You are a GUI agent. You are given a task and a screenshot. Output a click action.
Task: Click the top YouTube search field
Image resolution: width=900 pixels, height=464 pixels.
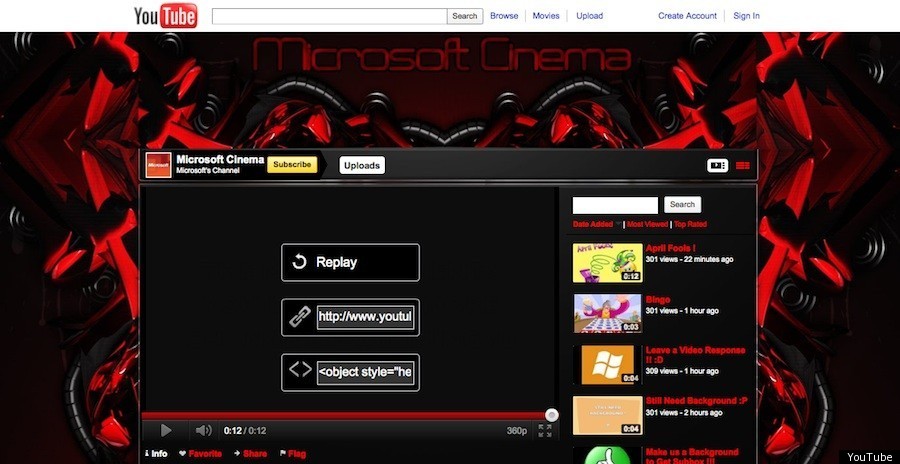[x=329, y=16]
